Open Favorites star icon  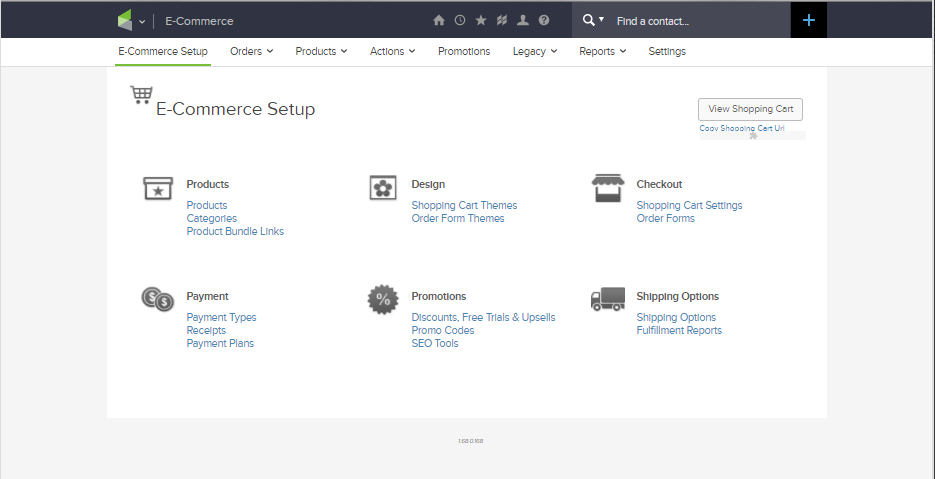[481, 20]
